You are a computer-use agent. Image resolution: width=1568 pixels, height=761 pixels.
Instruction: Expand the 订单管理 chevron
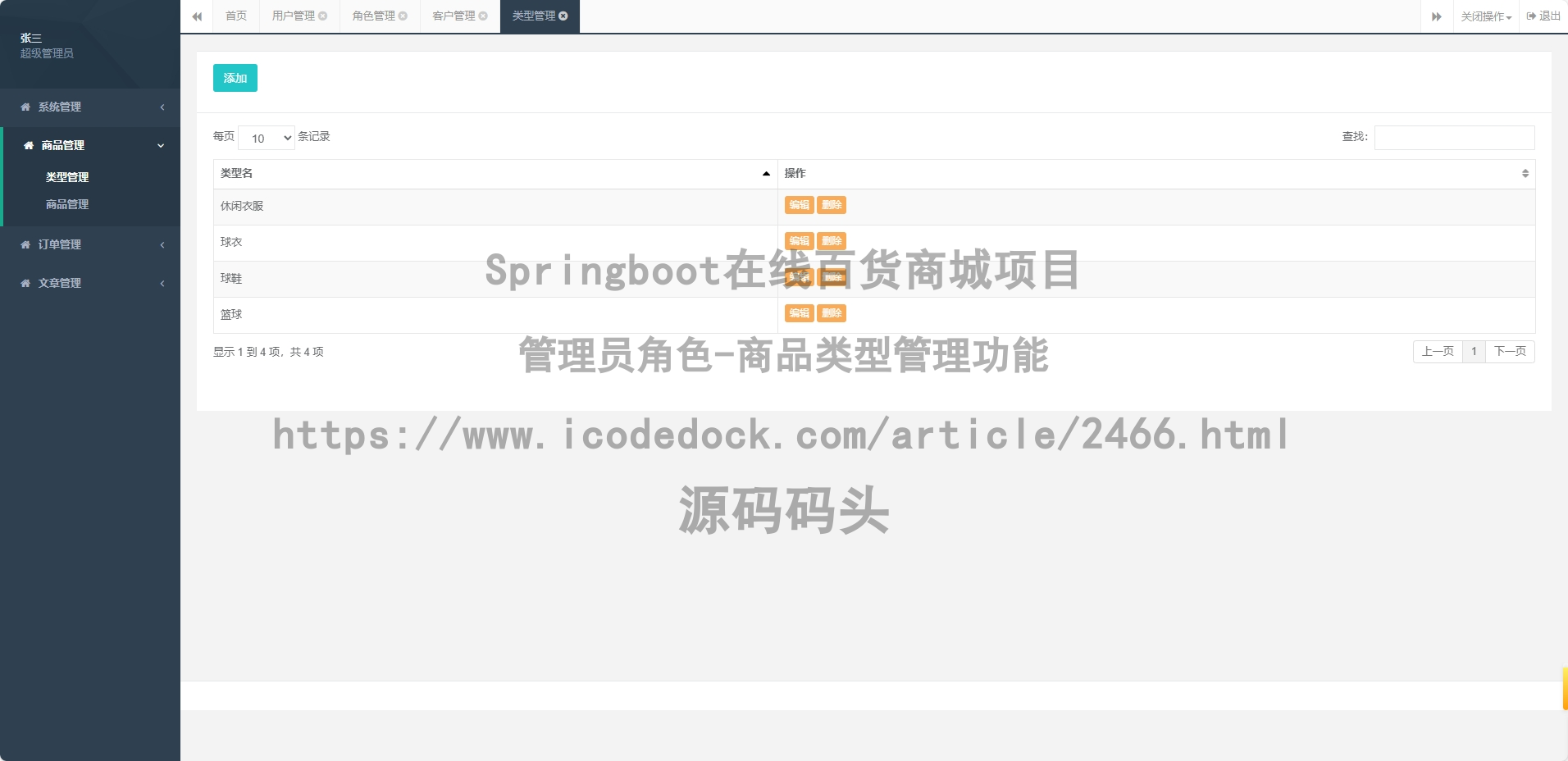(162, 245)
